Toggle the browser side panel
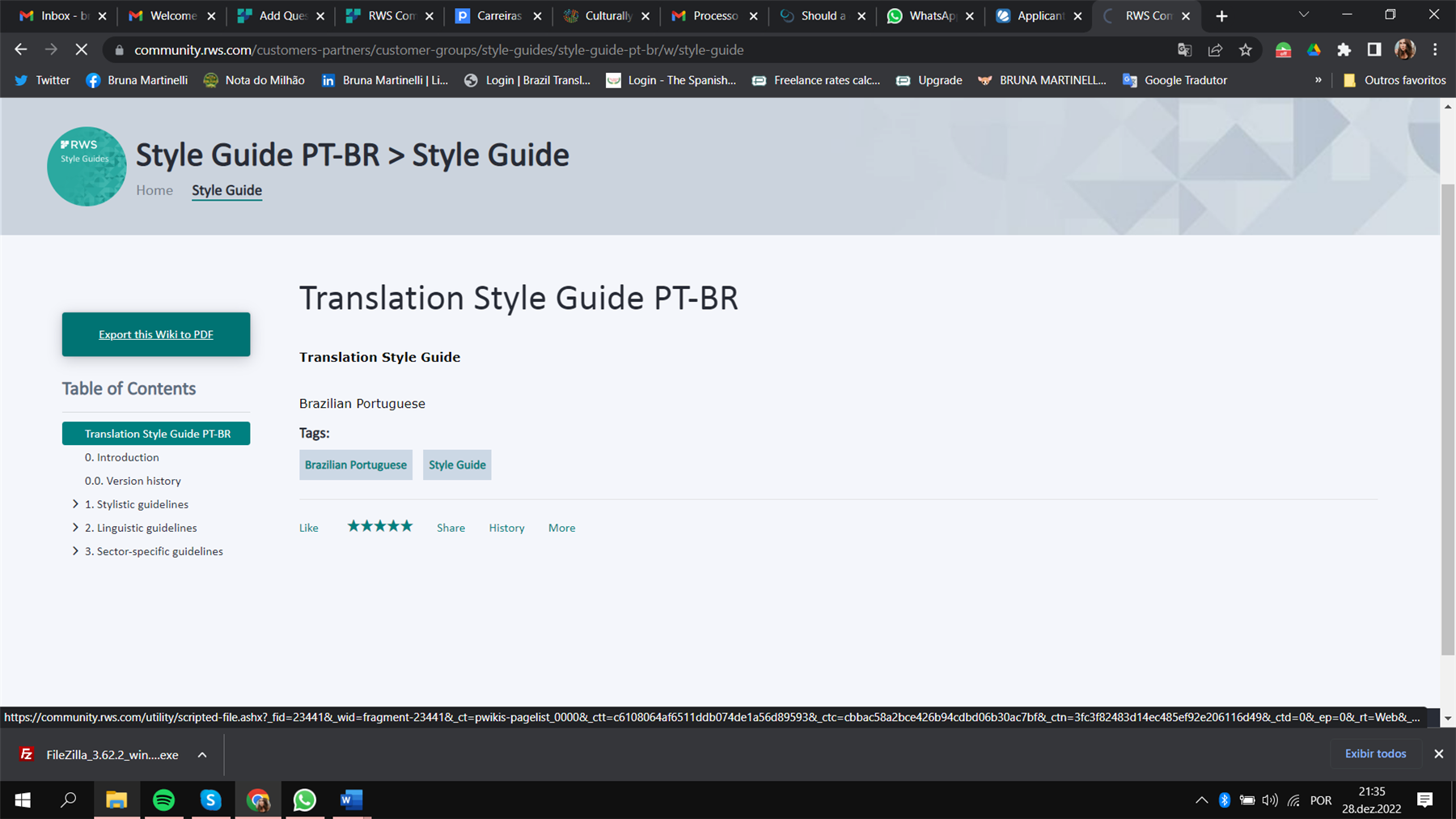Screen dimensions: 1456x819 (1373, 49)
